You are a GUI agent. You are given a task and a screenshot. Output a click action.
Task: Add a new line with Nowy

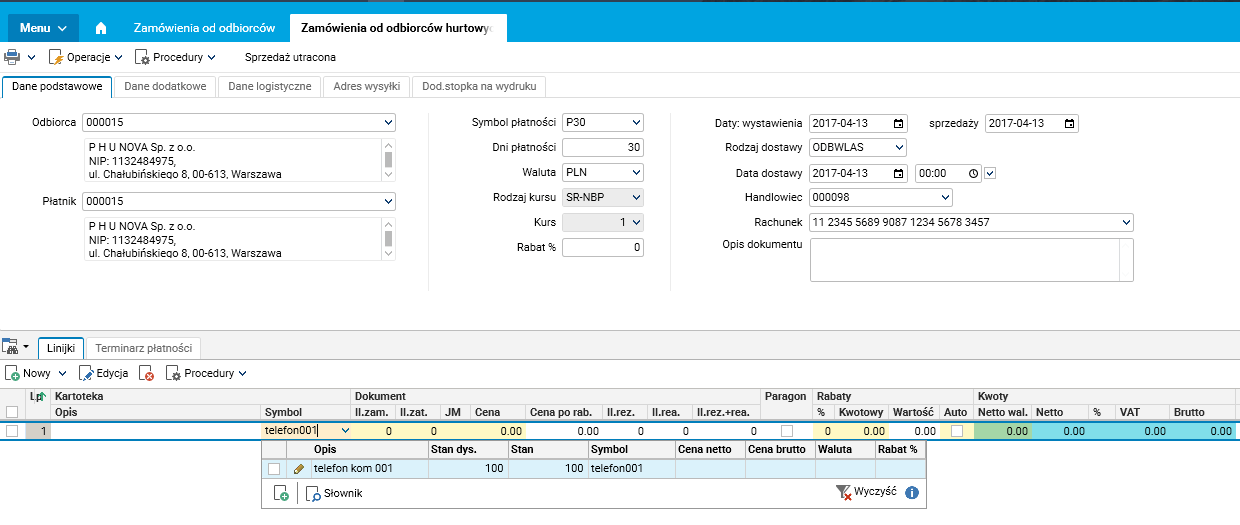coord(29,373)
